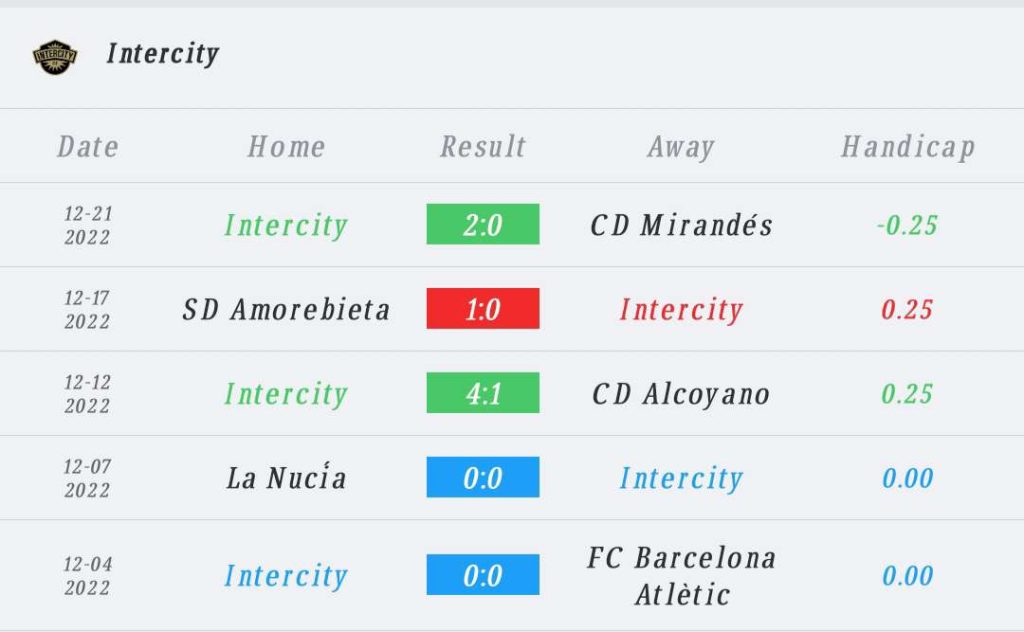Select the 12-21 2022 match date
This screenshot has width=1024, height=632.
(x=88, y=225)
